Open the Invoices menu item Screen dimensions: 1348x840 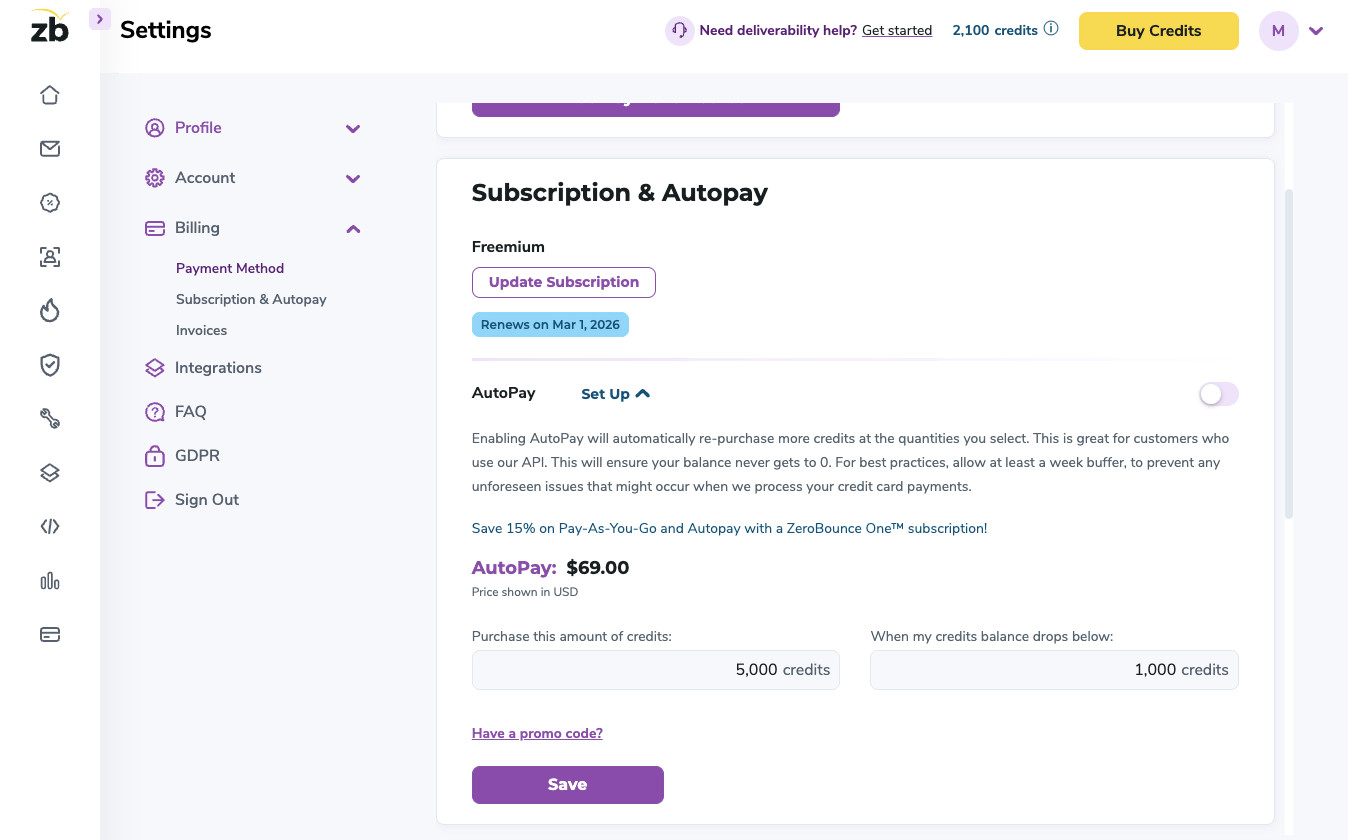[x=201, y=330]
